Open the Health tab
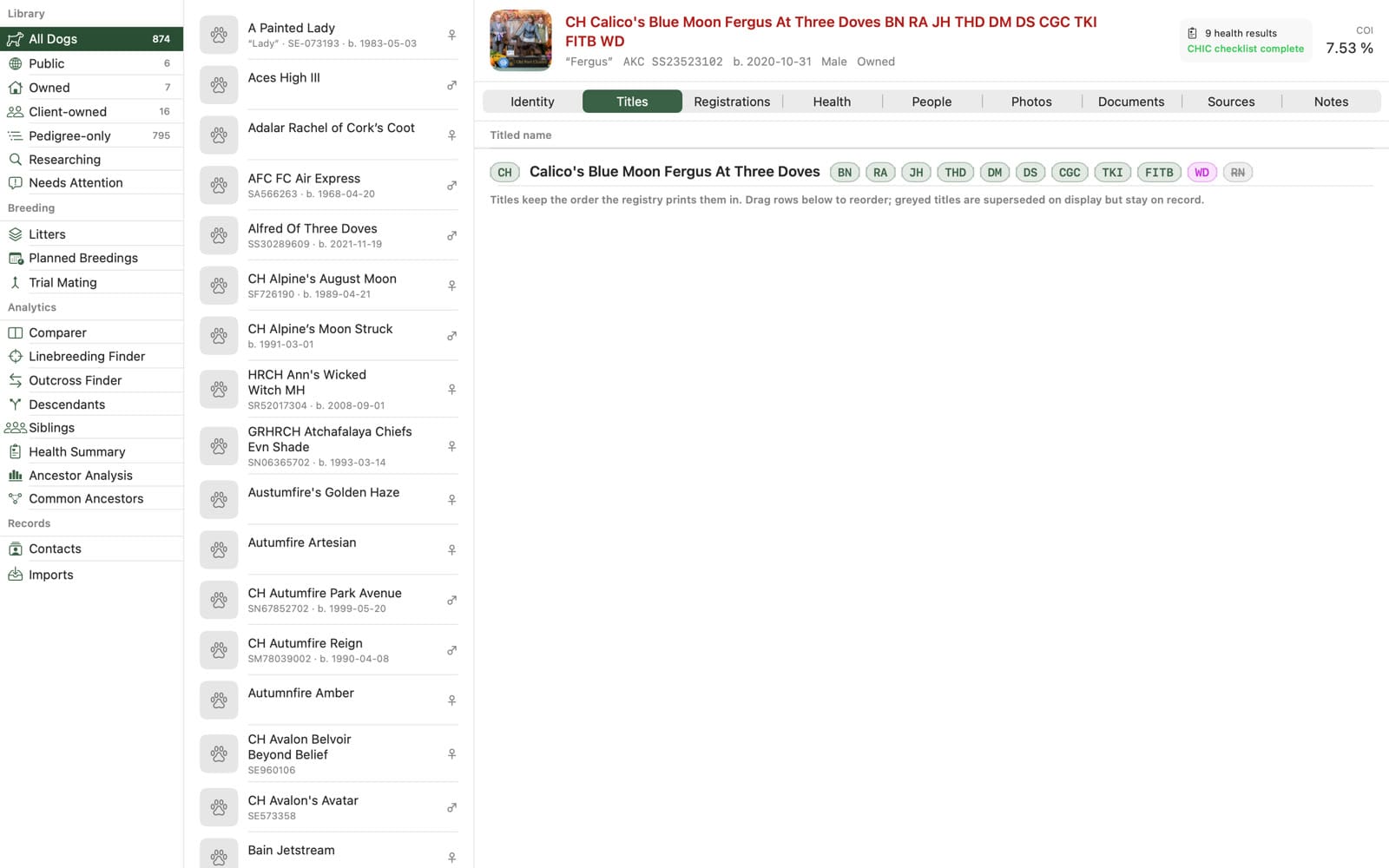The width and height of the screenshot is (1389, 868). click(832, 102)
